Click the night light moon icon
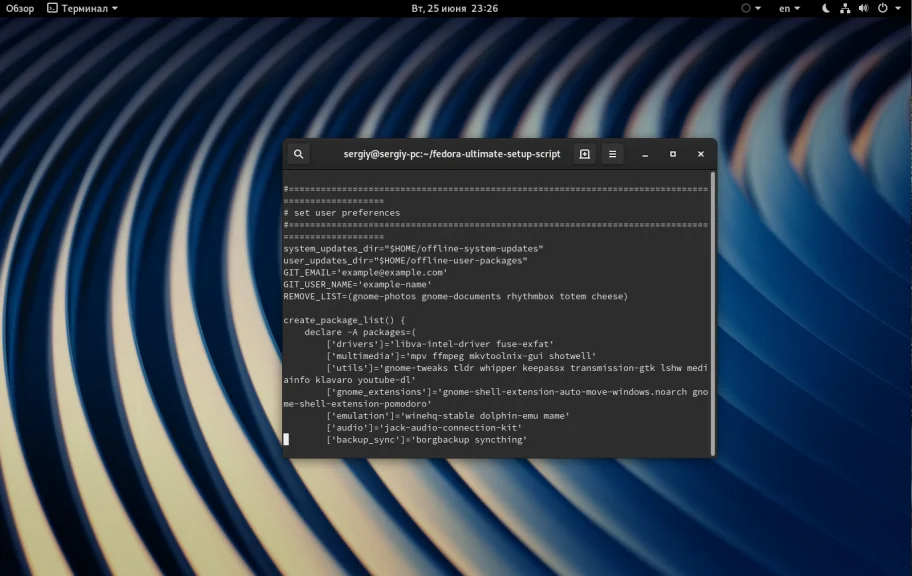 coord(826,8)
